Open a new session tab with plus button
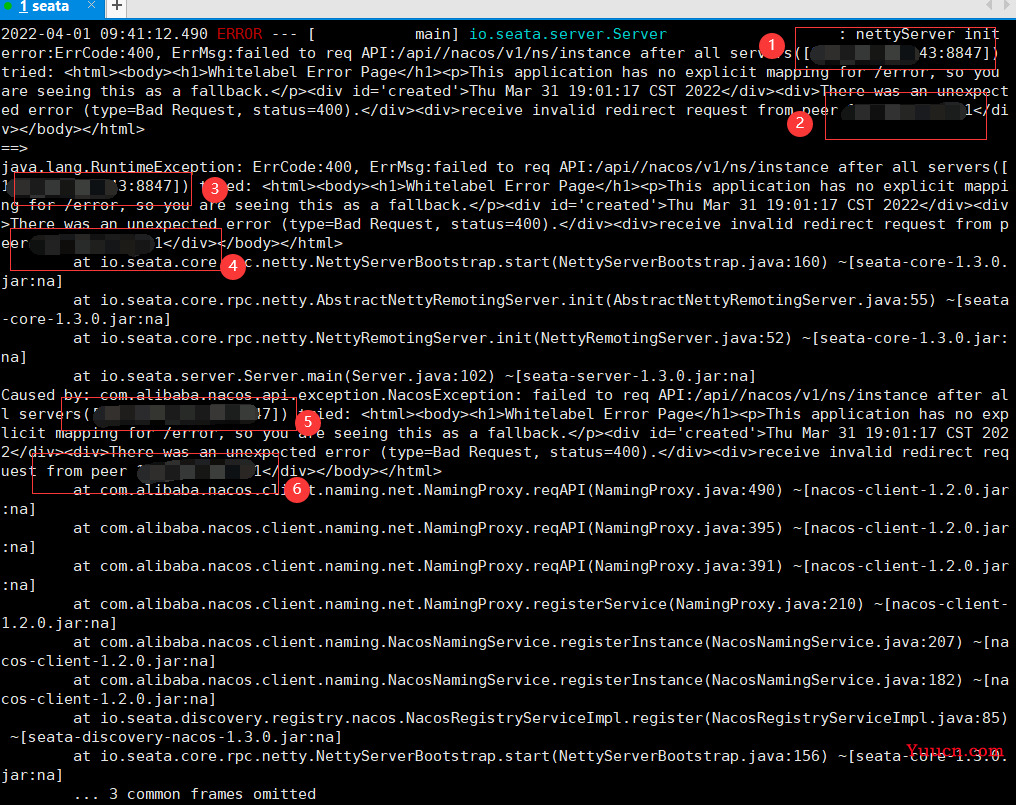Screen dimensions: 1016x805 coord(116,7)
